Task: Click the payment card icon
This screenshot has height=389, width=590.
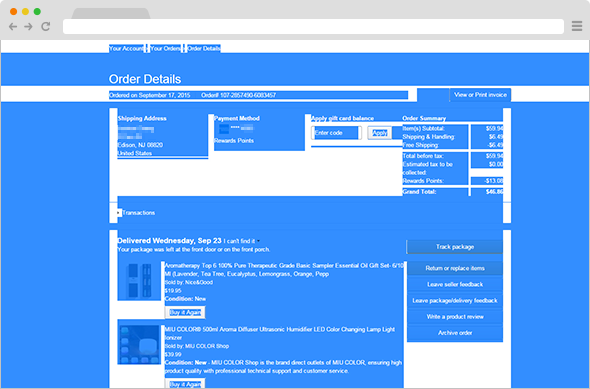Action: tap(224, 129)
